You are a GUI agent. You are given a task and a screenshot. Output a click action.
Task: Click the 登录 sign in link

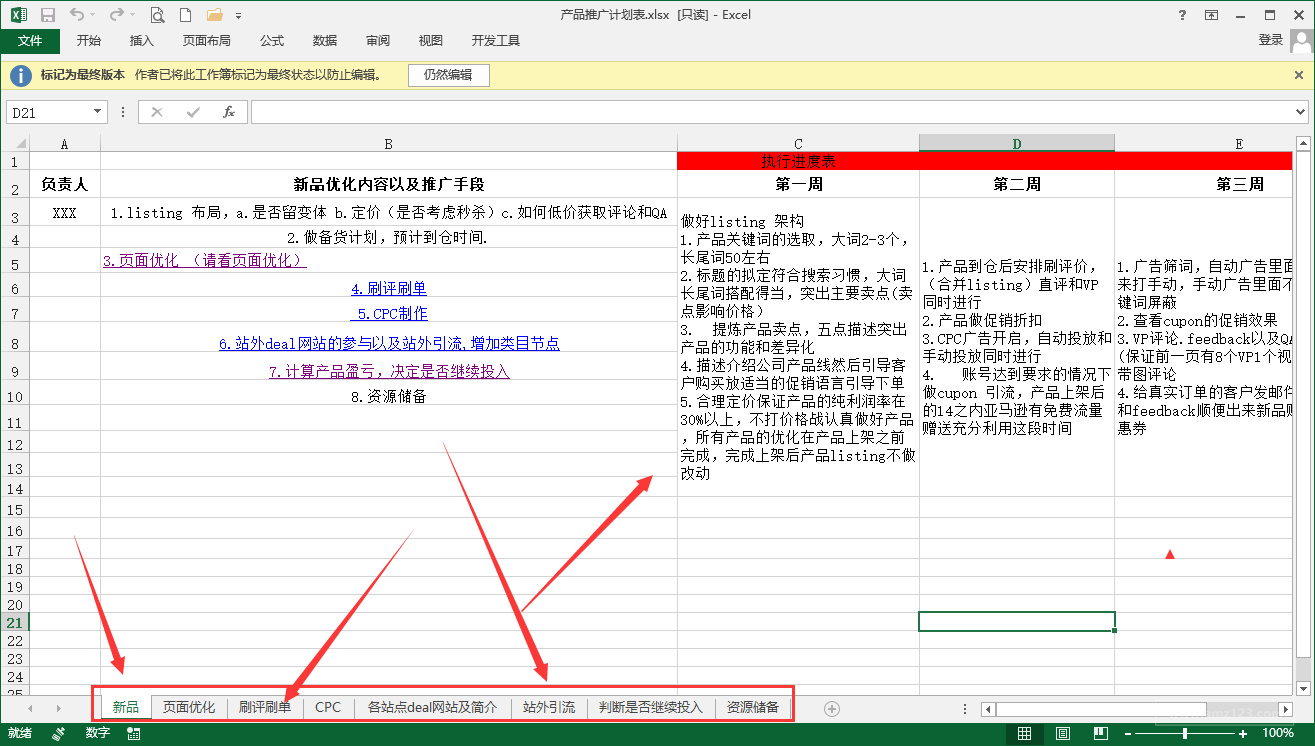pos(1270,40)
